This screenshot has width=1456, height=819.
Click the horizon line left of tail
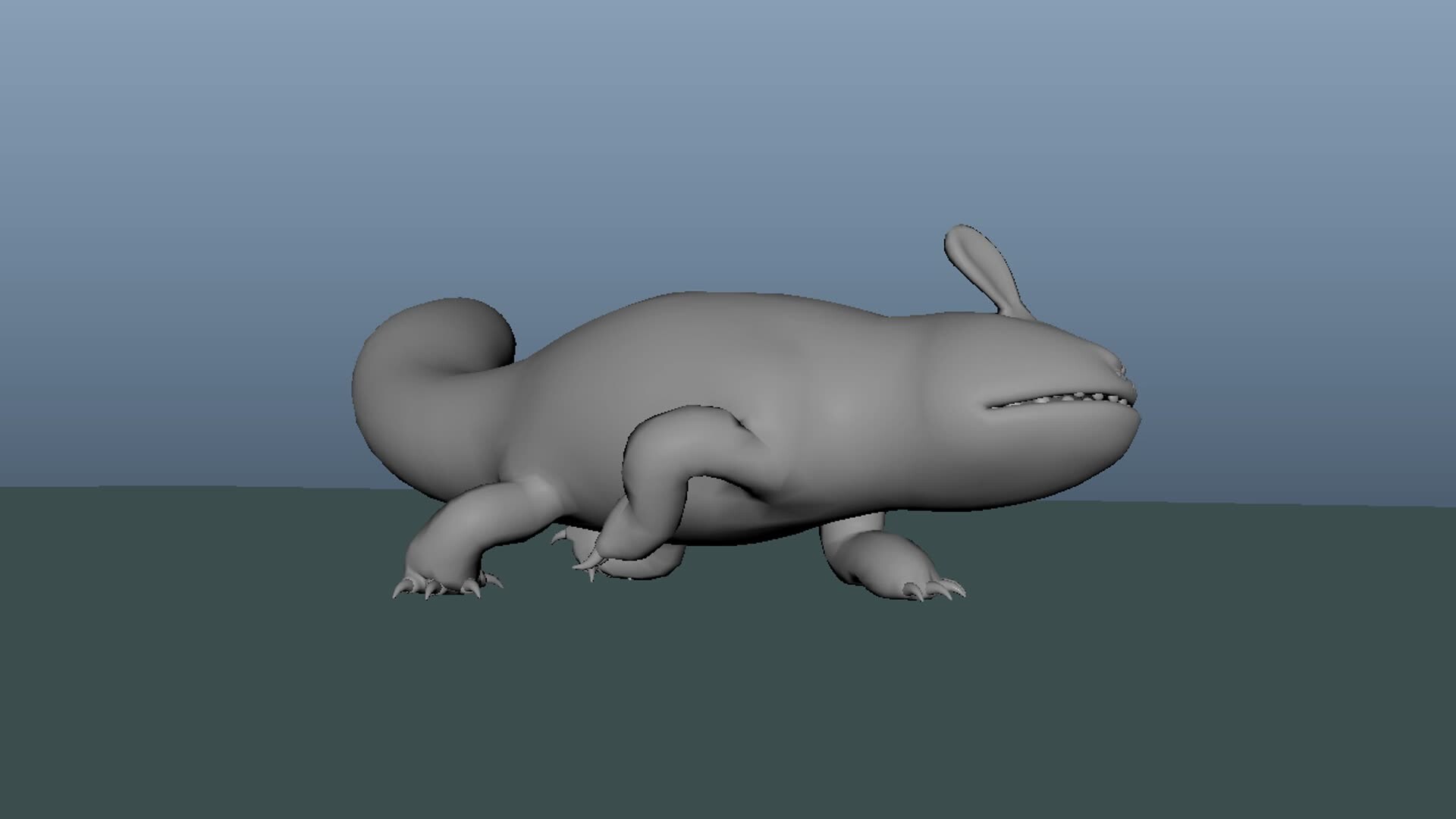click(190, 488)
